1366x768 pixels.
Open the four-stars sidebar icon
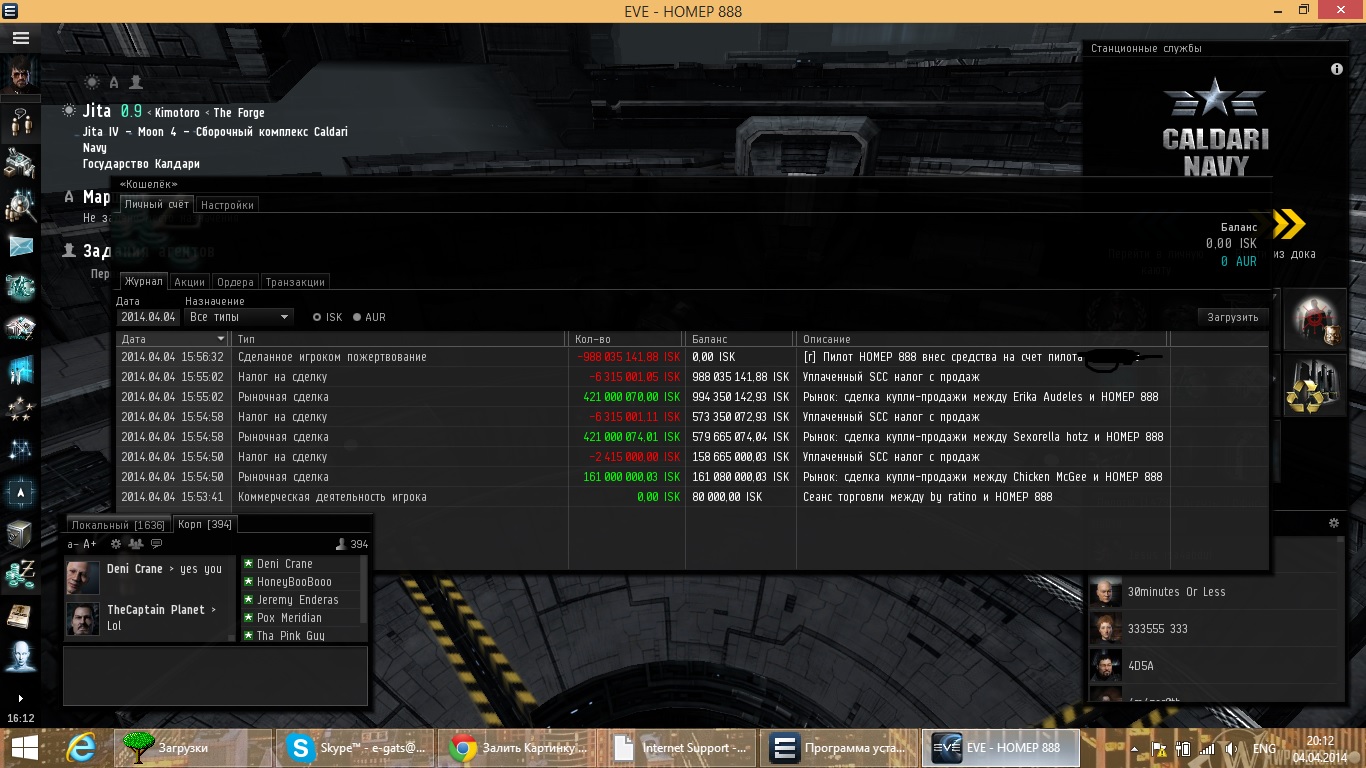(x=20, y=409)
